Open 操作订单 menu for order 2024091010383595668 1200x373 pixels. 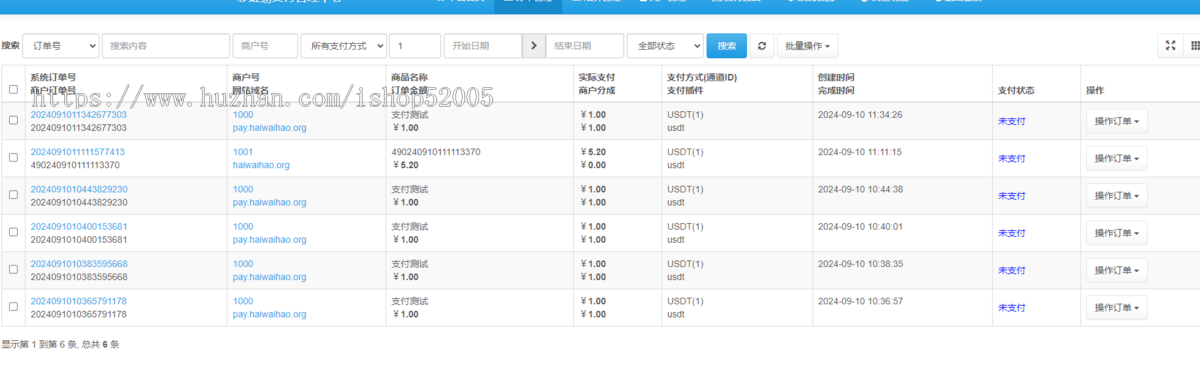coord(1116,270)
